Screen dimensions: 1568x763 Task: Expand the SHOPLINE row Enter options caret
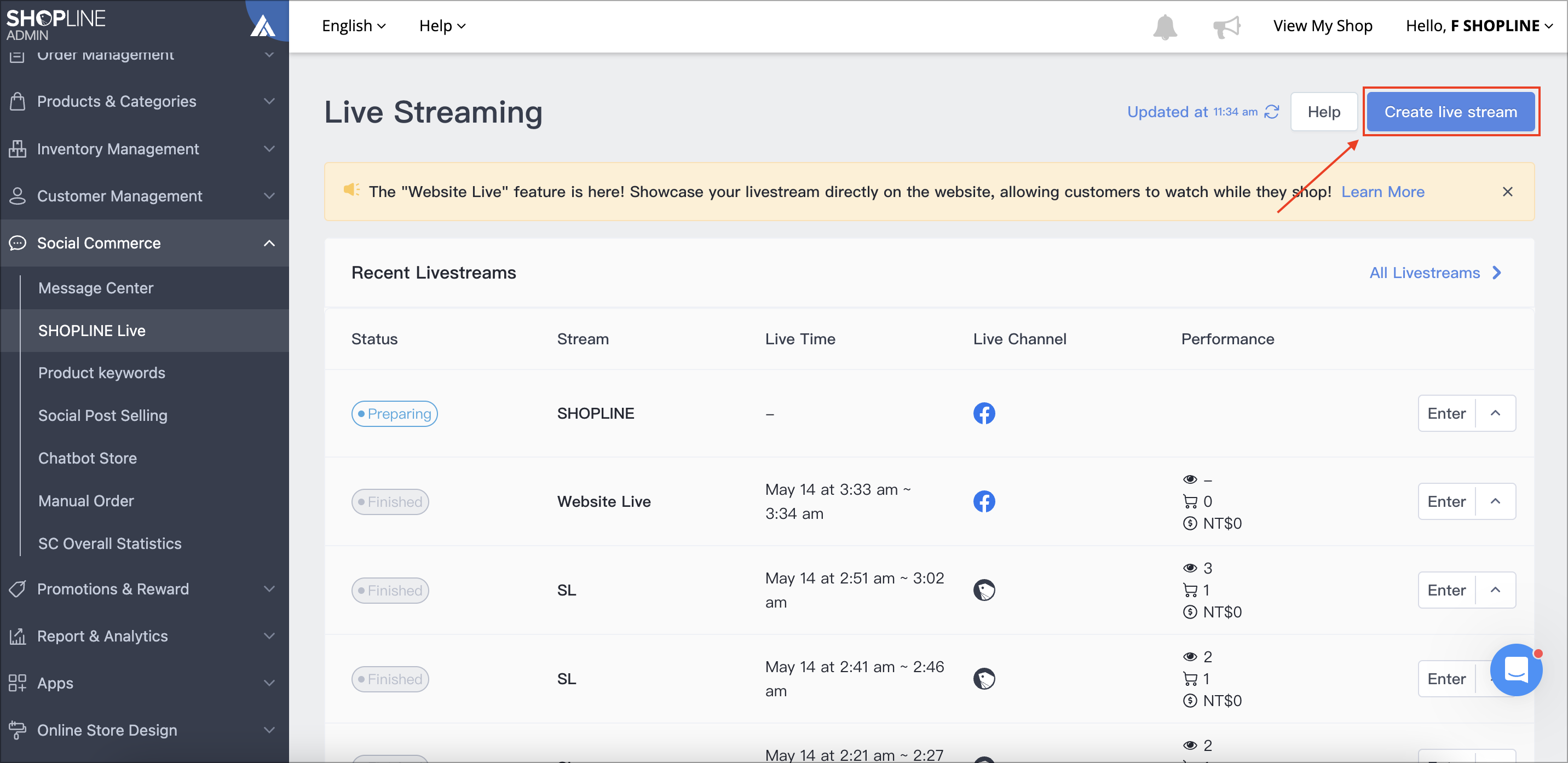1495,413
